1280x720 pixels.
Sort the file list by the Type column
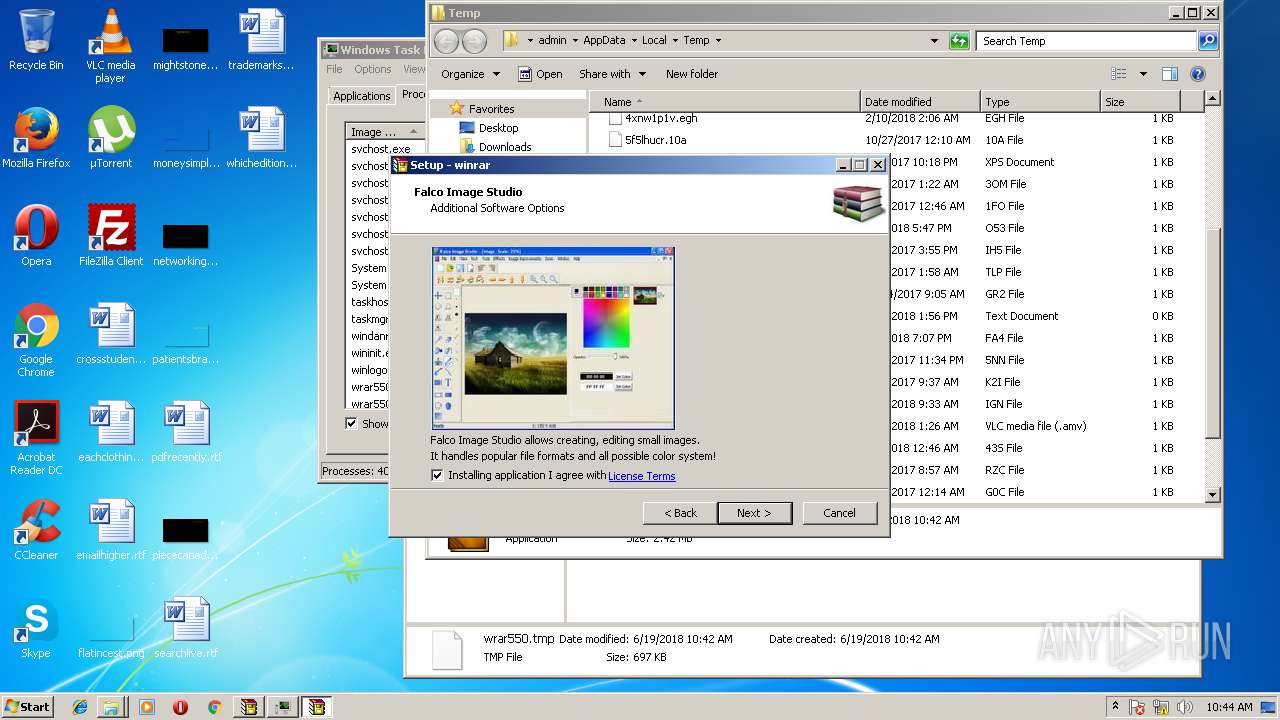(x=1040, y=102)
